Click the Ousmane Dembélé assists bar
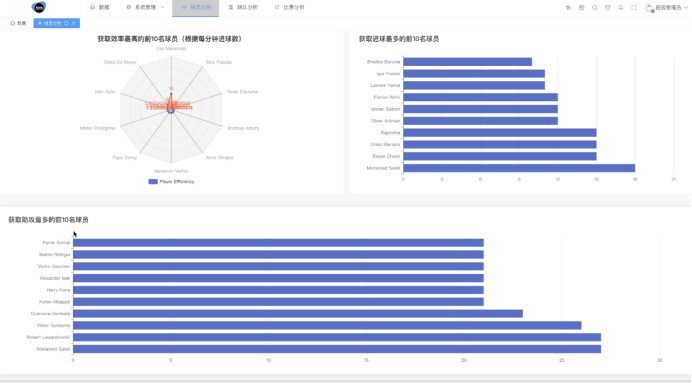 [298, 314]
